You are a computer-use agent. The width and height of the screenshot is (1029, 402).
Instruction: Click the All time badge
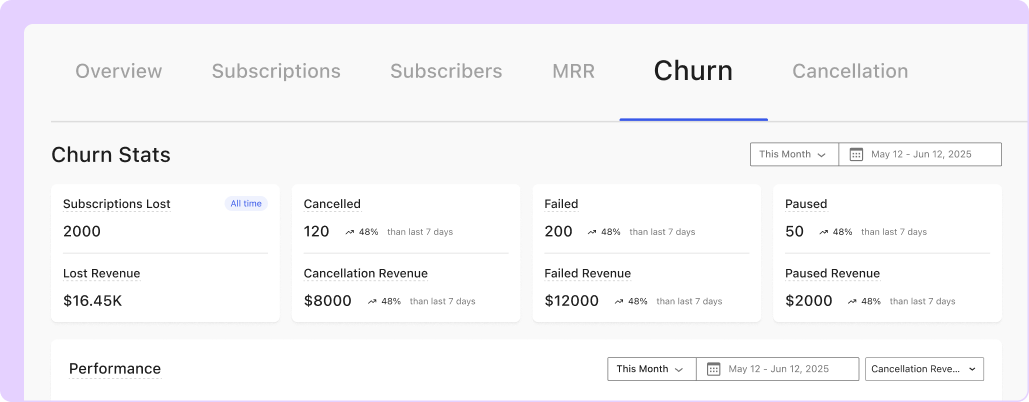pyautogui.click(x=246, y=203)
